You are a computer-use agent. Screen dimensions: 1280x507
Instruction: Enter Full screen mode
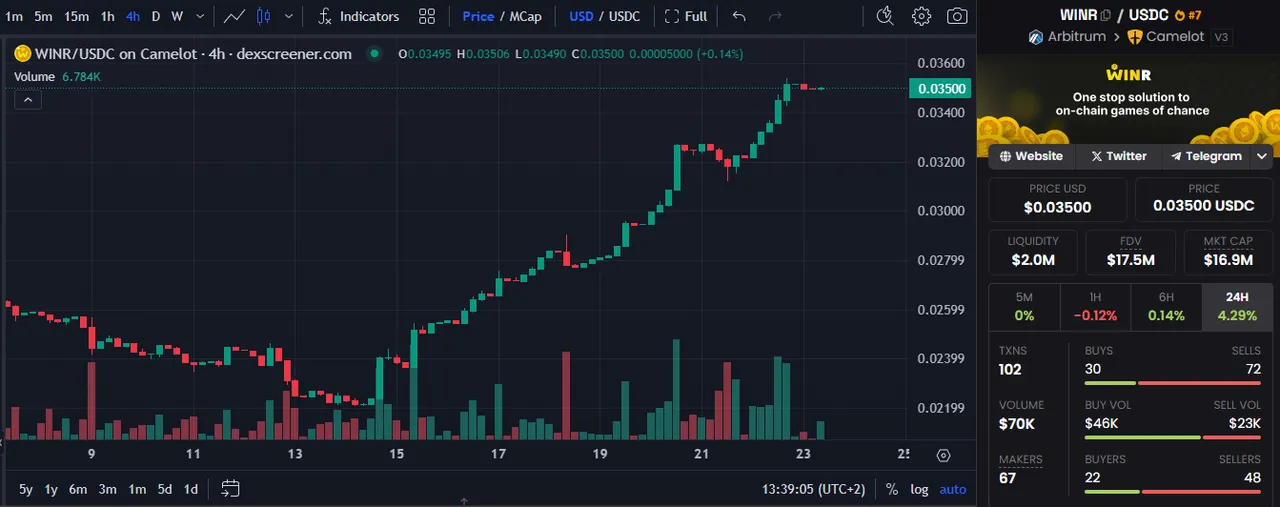click(686, 16)
